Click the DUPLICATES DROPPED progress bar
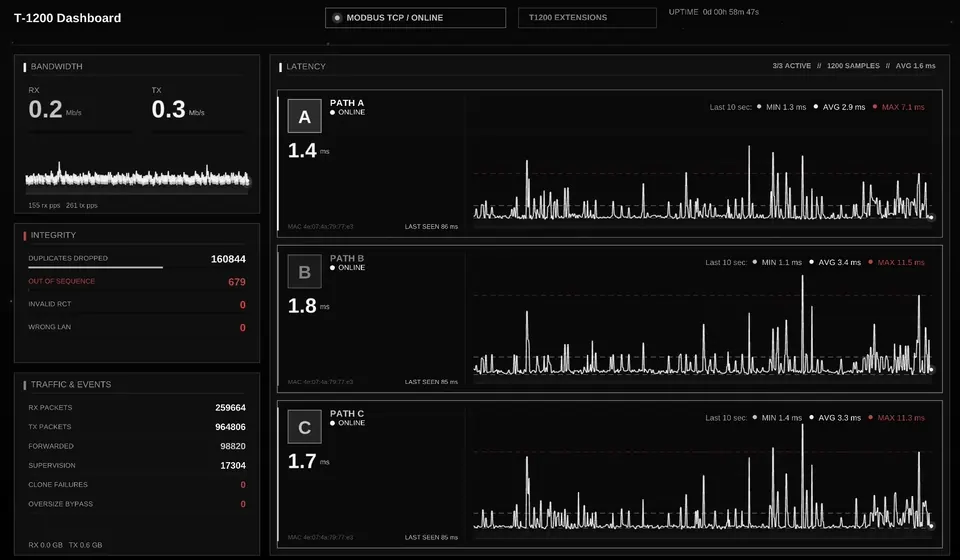The image size is (960, 560). coord(96,267)
